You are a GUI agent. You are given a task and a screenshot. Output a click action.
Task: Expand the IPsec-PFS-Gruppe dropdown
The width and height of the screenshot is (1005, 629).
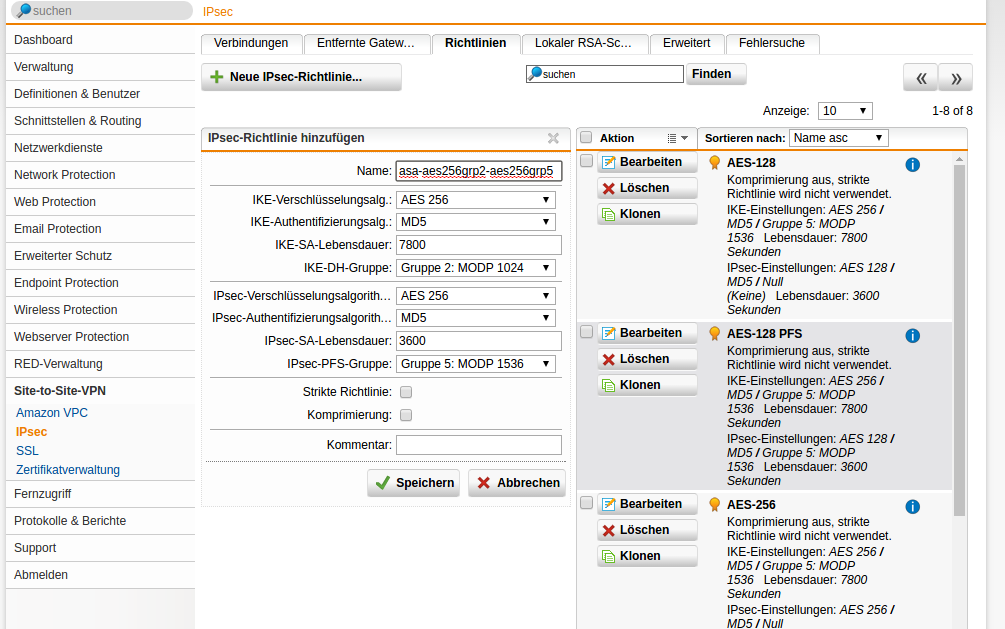point(475,364)
